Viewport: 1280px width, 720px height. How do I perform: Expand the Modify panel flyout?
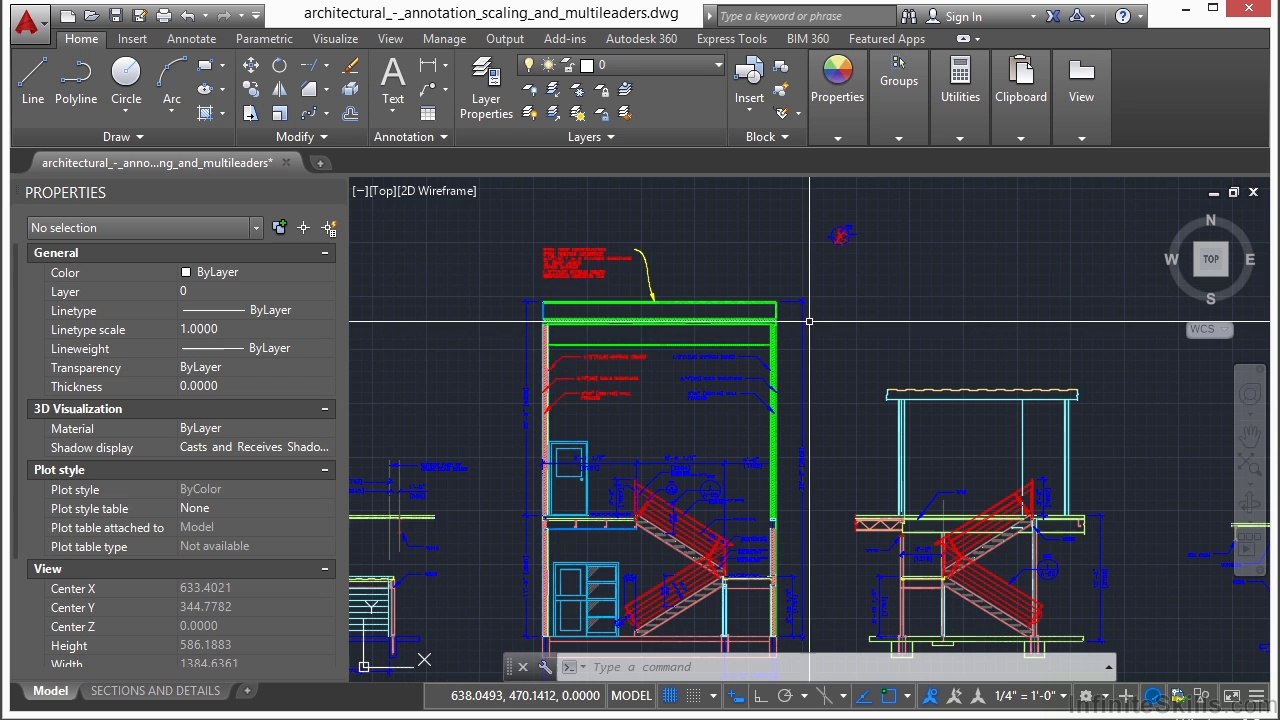click(302, 137)
